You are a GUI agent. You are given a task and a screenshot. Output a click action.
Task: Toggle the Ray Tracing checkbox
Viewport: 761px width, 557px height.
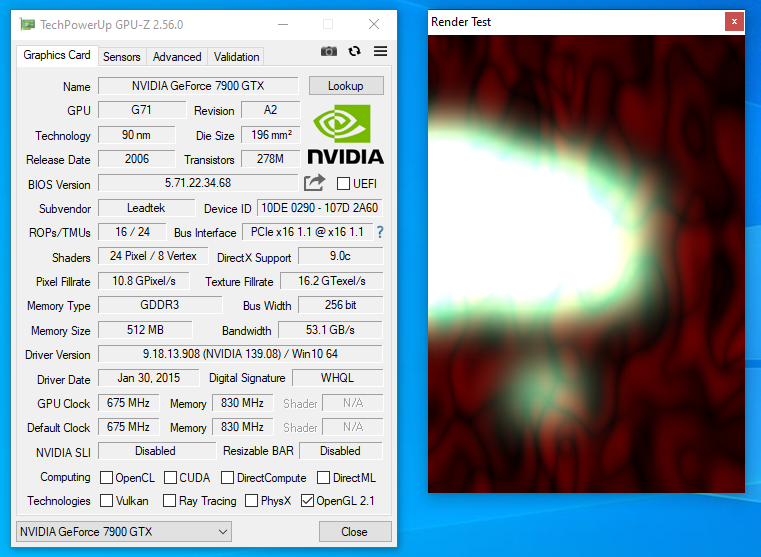point(169,500)
